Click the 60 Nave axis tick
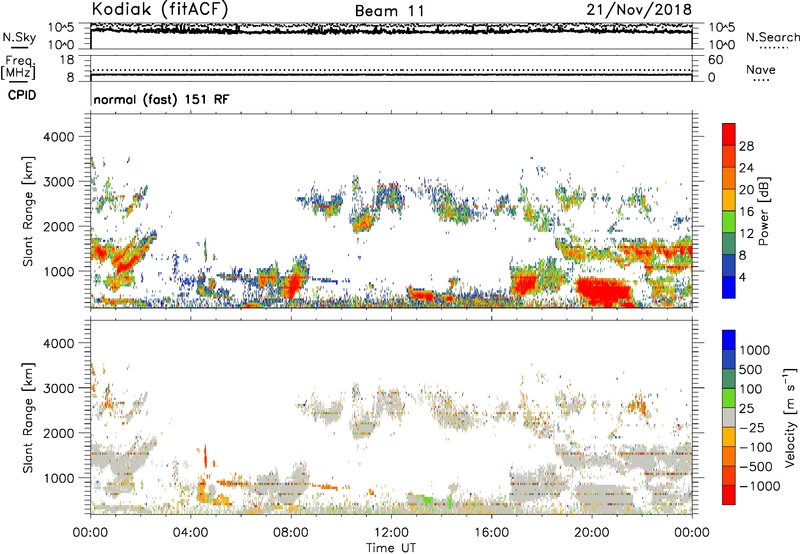Image resolution: width=800 pixels, height=554 pixels. click(x=715, y=60)
